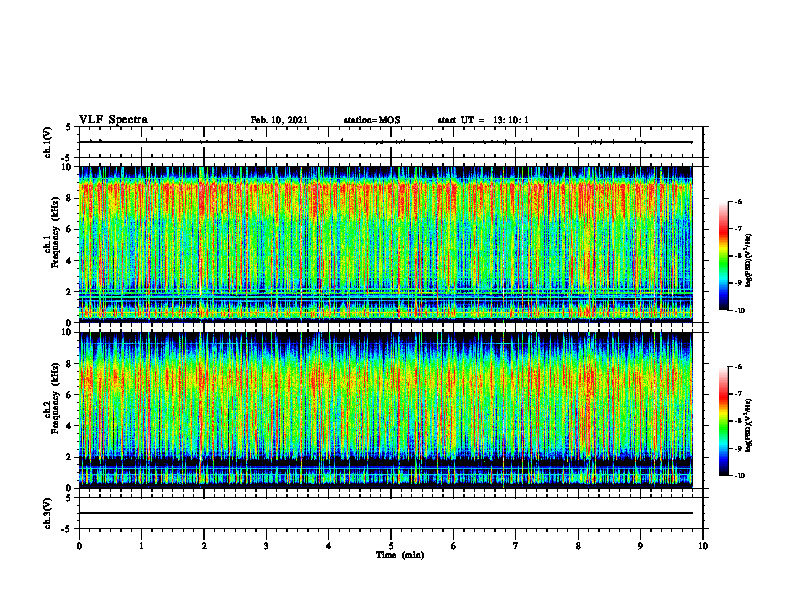The width and height of the screenshot is (792, 612).
Task: Click the "5" tick on ch.1(V) axis
Action: (x=70, y=127)
